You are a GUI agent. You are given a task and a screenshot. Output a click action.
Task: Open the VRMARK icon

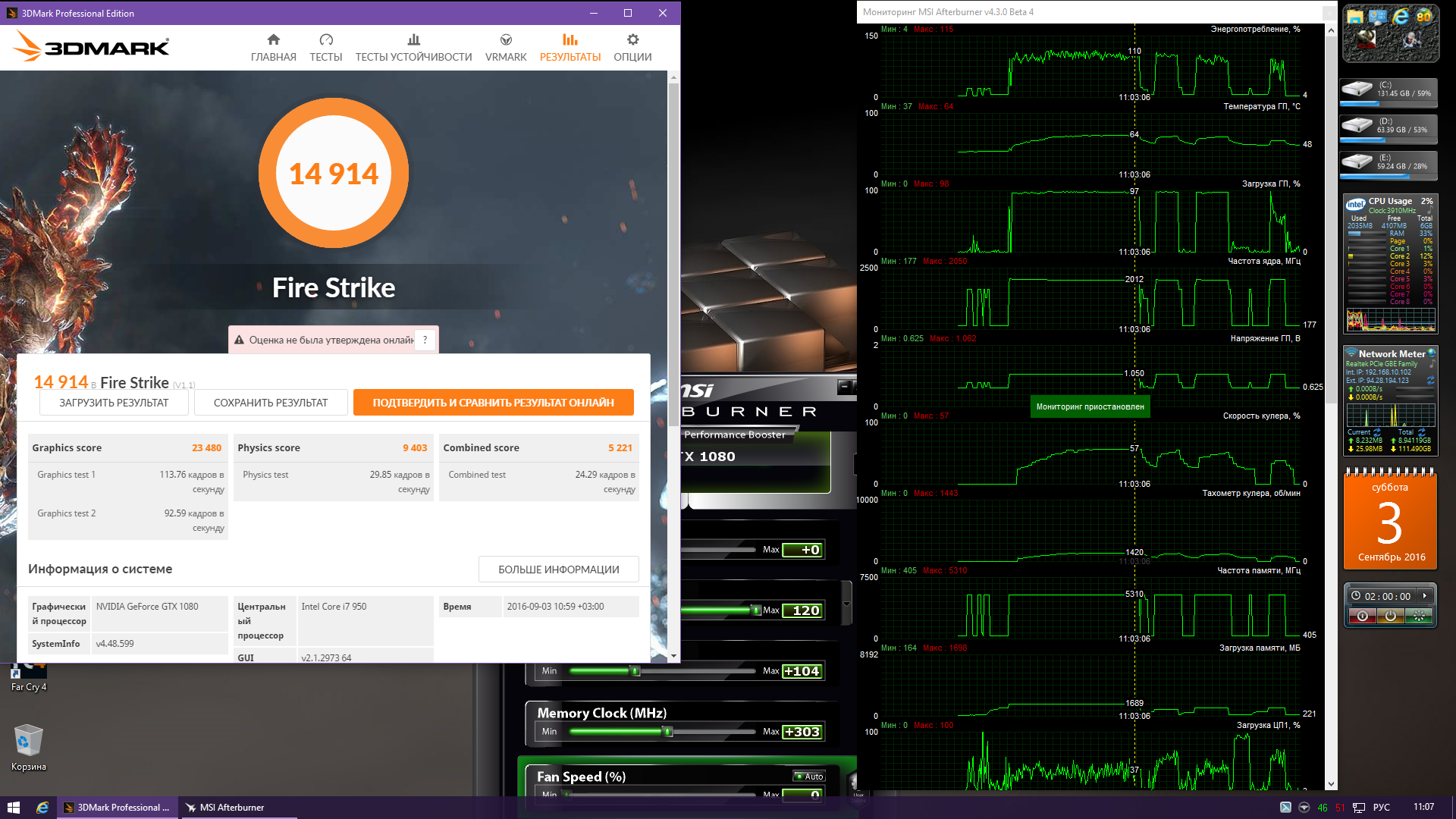click(506, 40)
